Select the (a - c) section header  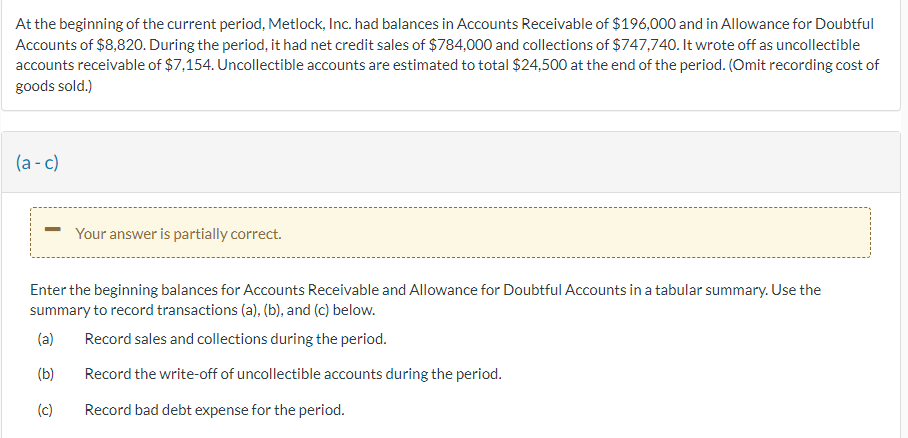[37, 162]
